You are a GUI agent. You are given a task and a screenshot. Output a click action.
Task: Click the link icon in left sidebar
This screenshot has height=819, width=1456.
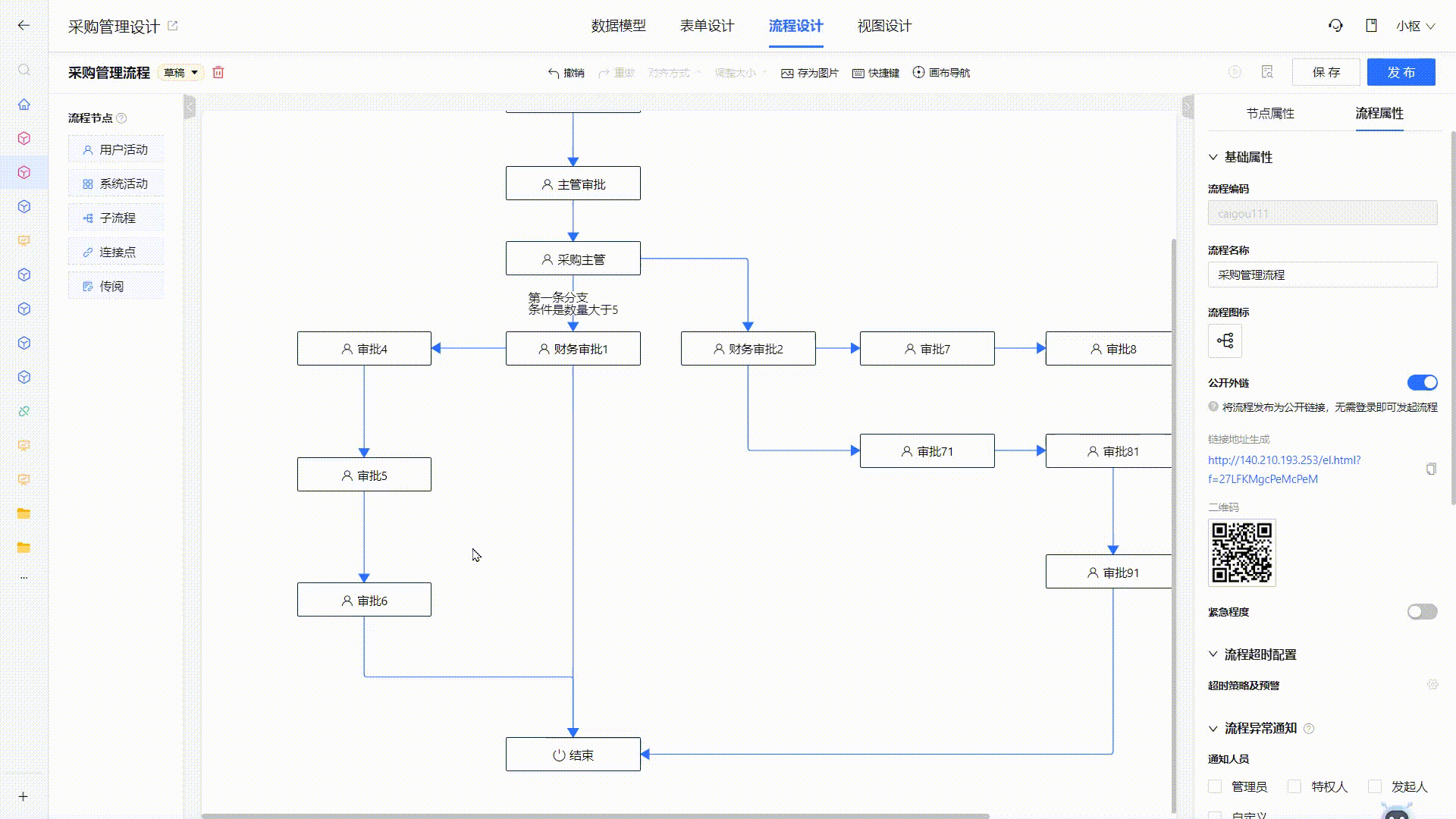tap(24, 411)
